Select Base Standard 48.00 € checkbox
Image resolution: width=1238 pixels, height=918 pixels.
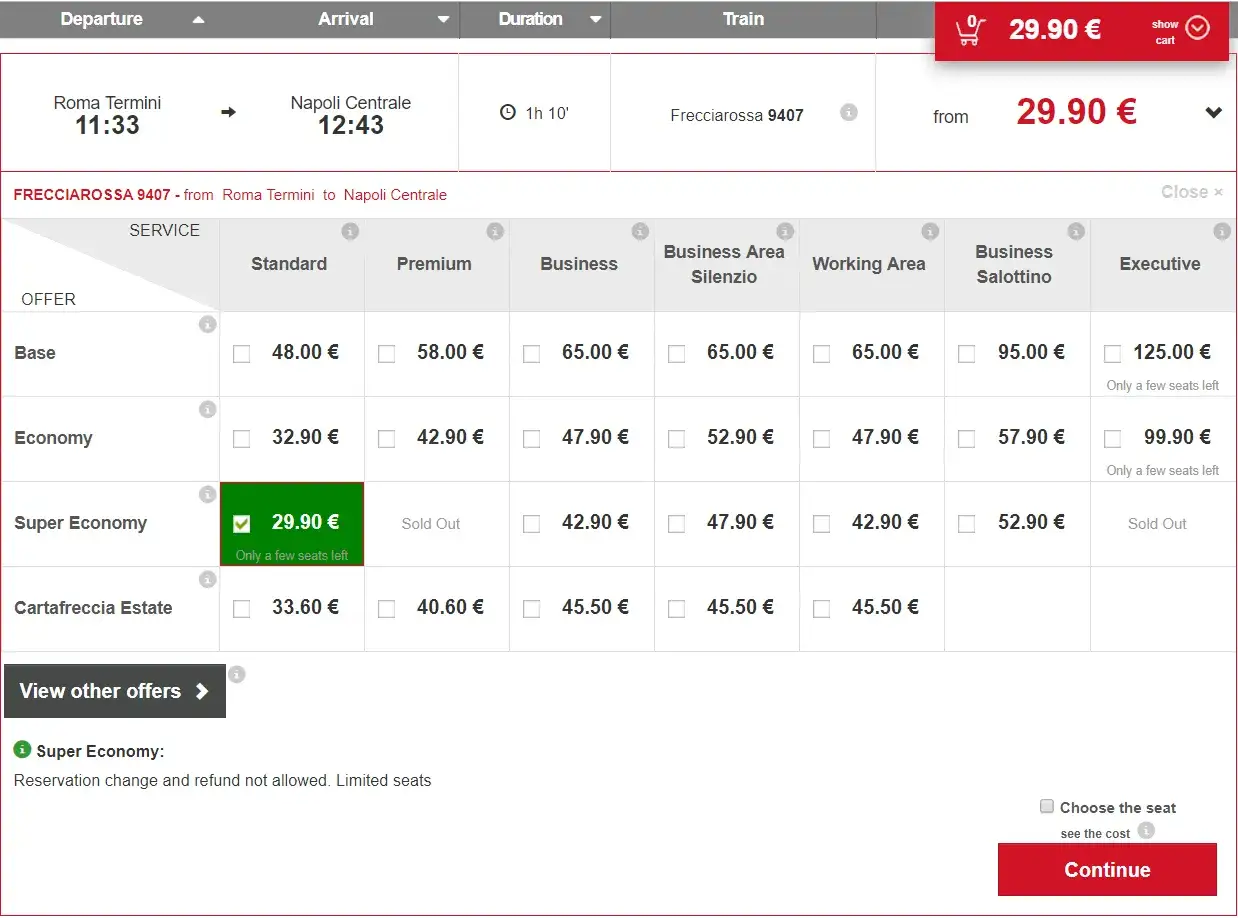tap(242, 354)
